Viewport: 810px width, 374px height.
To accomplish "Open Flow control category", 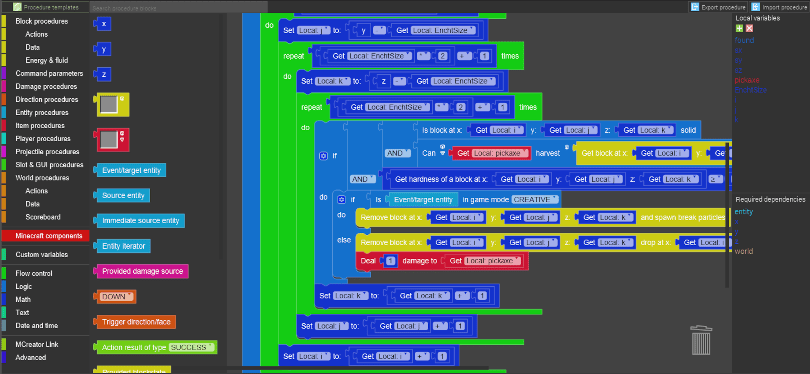I will (x=34, y=273).
